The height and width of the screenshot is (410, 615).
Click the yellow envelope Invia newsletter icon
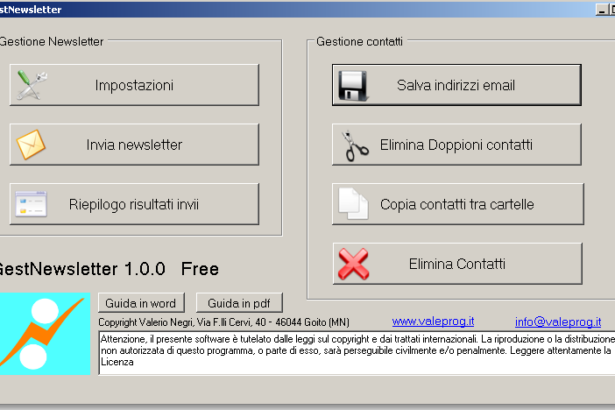[x=31, y=144]
